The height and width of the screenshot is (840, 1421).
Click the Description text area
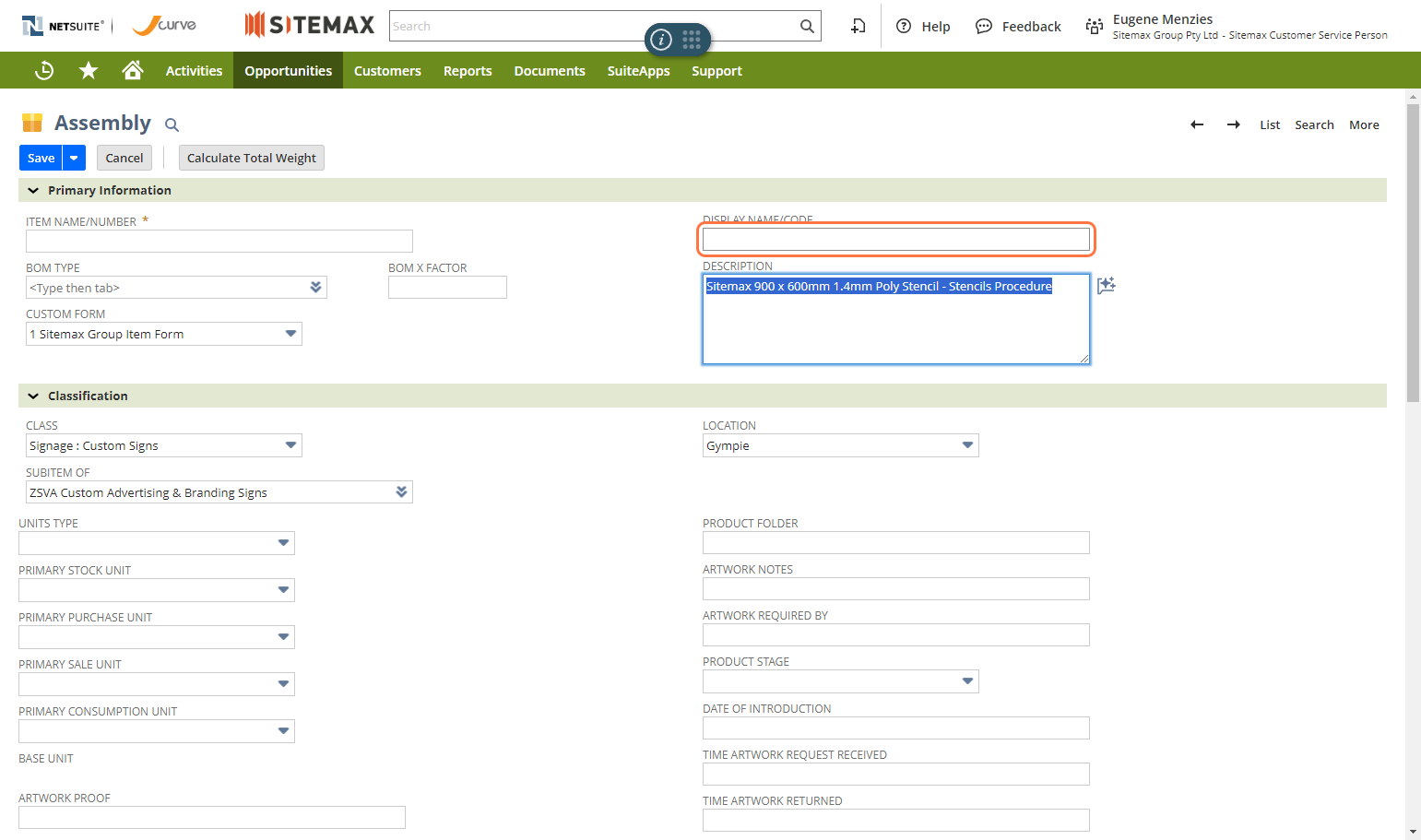click(x=896, y=319)
